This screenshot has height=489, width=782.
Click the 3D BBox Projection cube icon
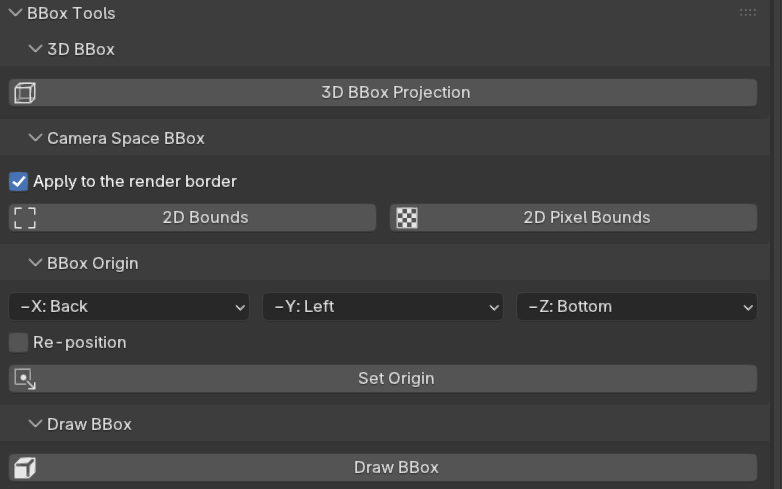[25, 93]
